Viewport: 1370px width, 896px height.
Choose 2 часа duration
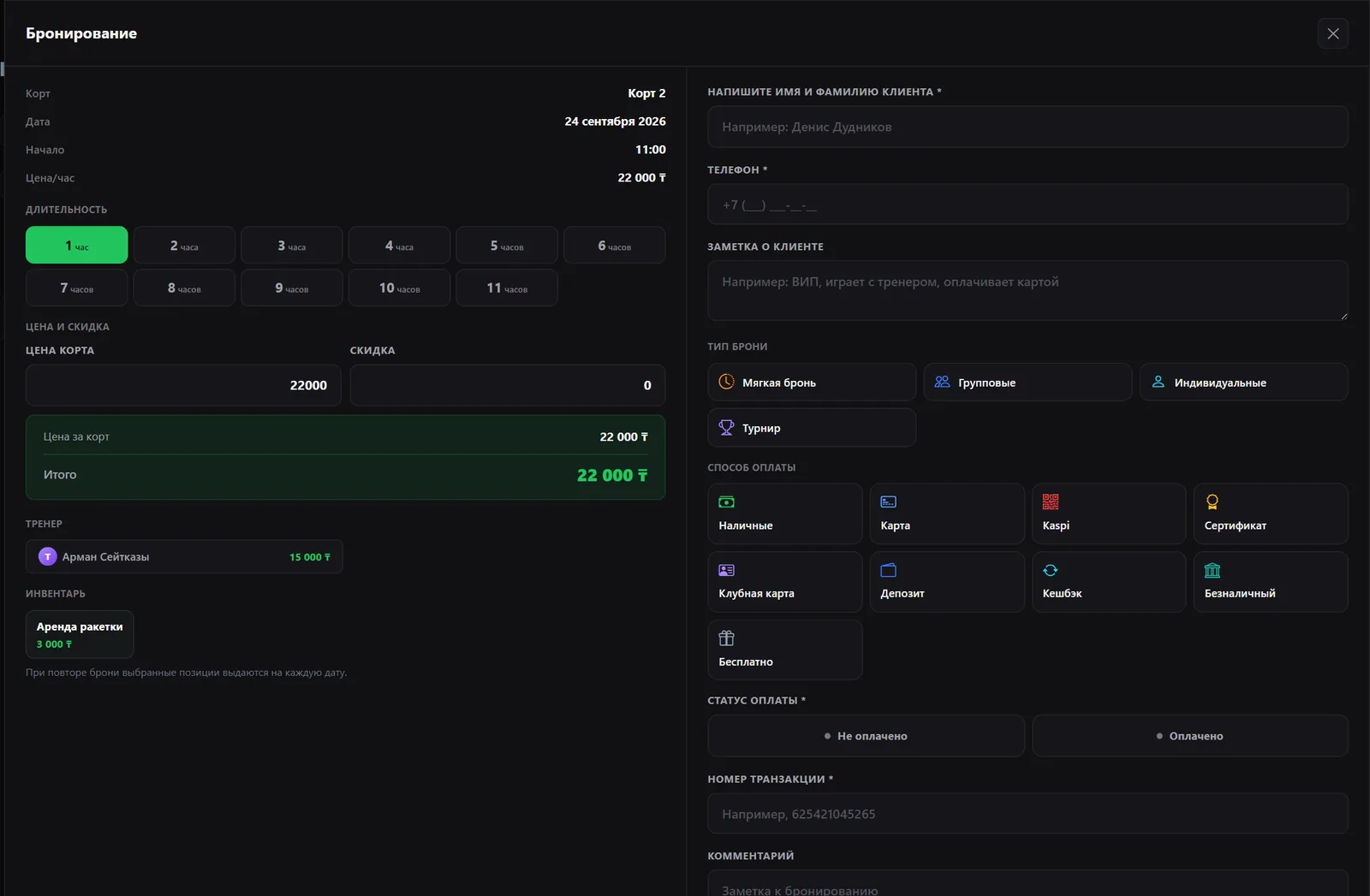coord(184,245)
